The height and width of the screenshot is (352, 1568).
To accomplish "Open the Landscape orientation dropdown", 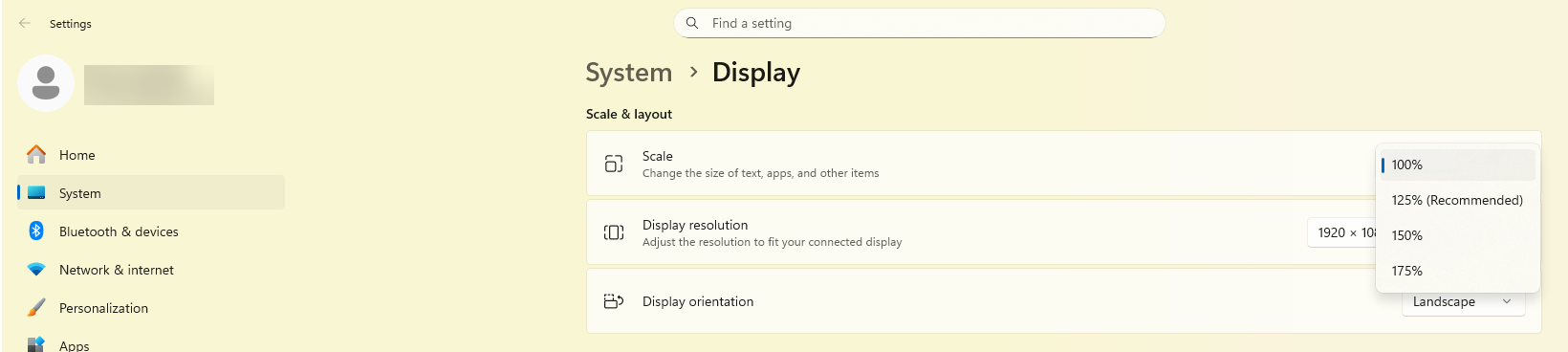I will coord(1463,302).
